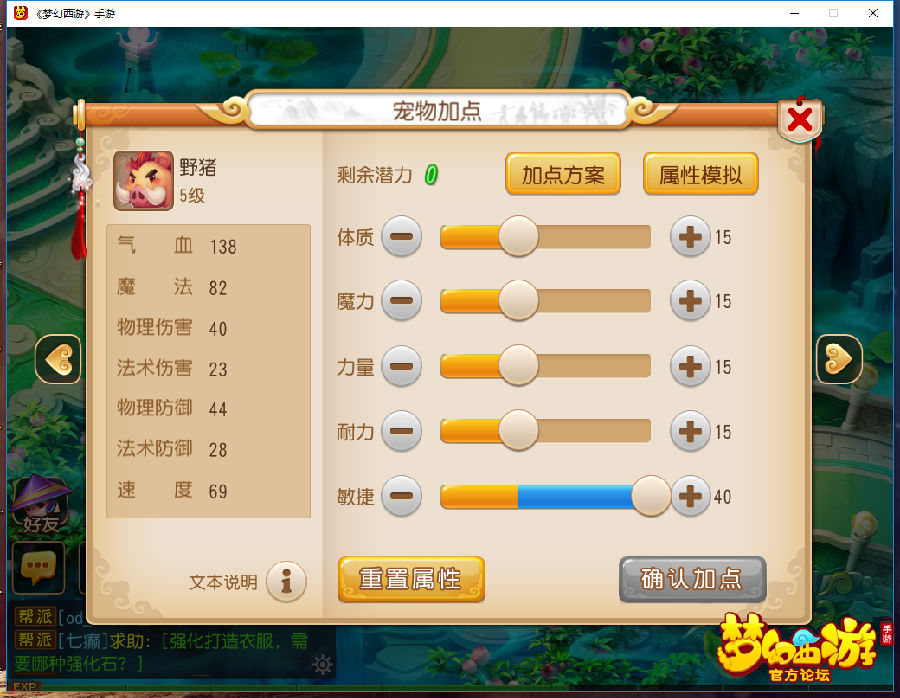Click the 敏捷 slider handle
The height and width of the screenshot is (698, 900).
point(651,495)
